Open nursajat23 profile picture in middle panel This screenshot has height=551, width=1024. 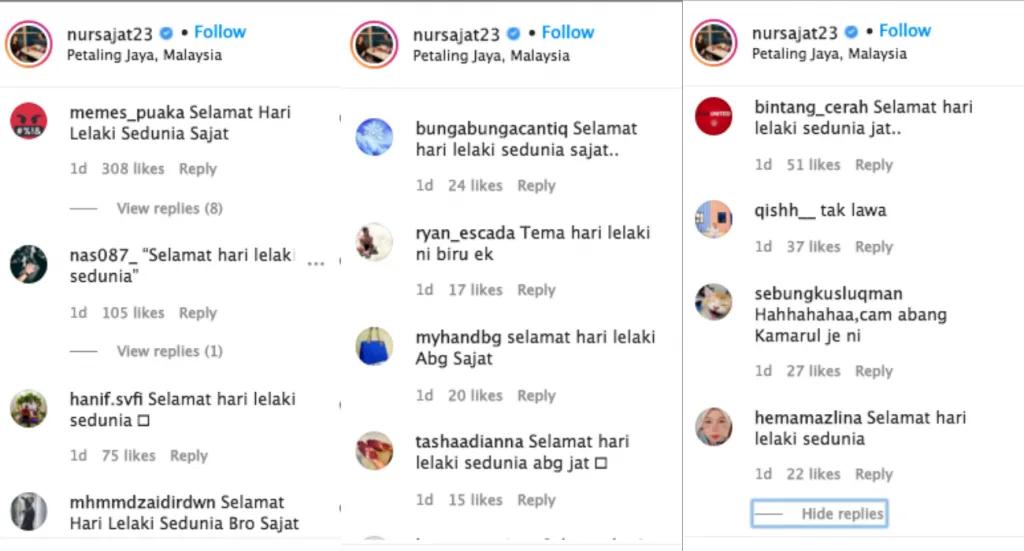point(374,44)
